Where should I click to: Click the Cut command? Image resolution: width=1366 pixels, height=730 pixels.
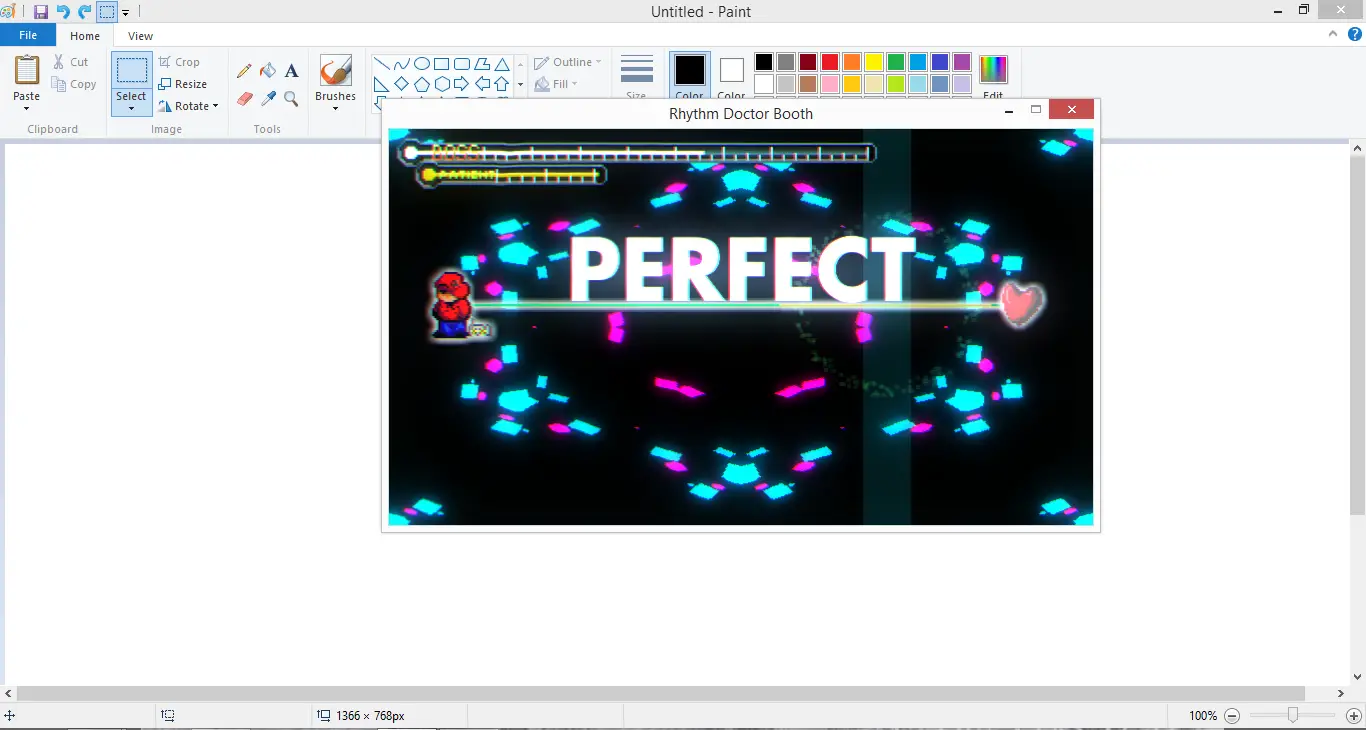[71, 62]
